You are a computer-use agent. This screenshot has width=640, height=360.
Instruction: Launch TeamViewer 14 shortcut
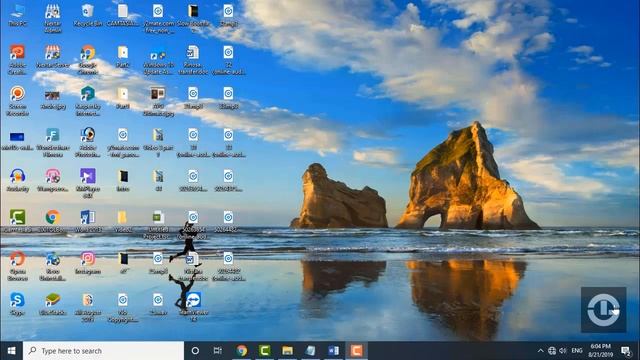[x=193, y=307]
